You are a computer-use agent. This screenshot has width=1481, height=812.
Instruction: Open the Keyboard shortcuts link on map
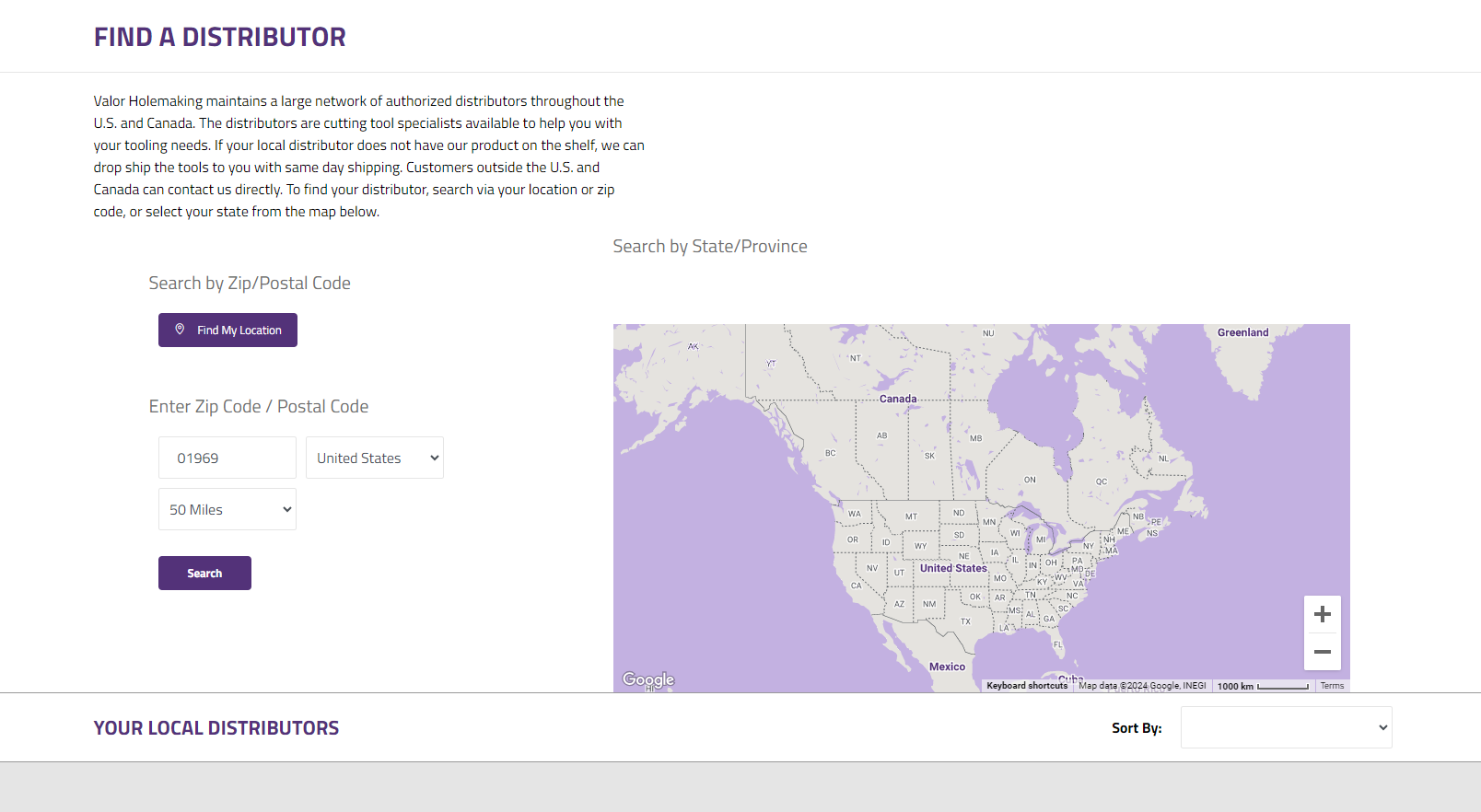(1027, 686)
